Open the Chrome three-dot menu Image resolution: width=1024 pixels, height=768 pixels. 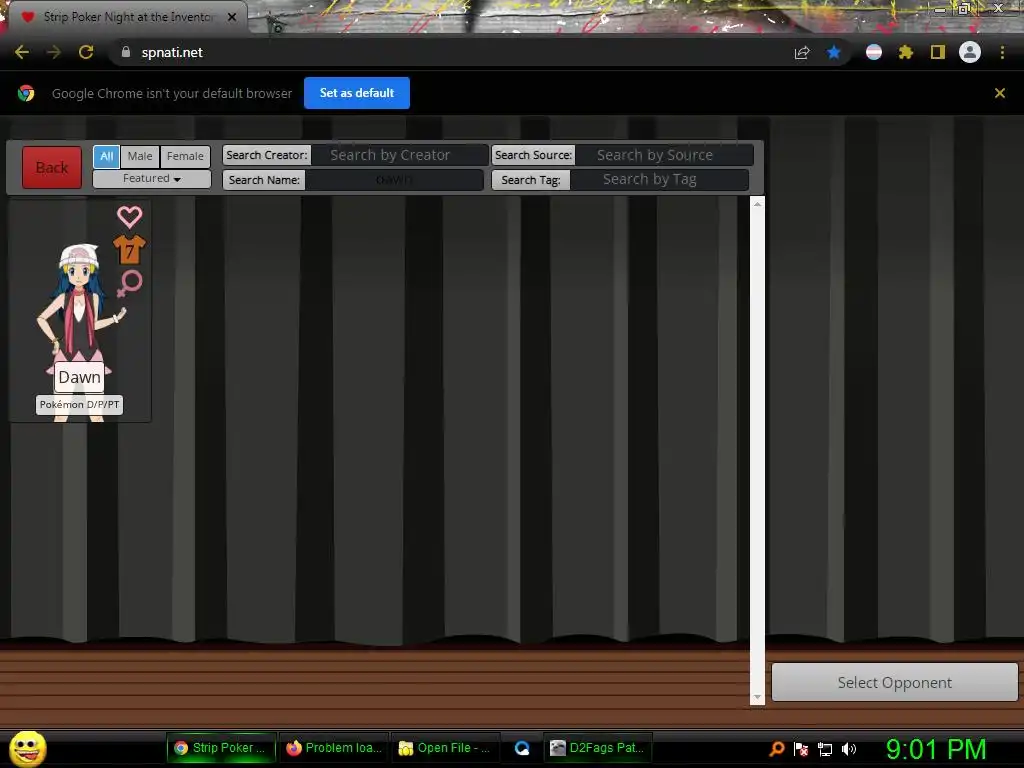point(1002,52)
